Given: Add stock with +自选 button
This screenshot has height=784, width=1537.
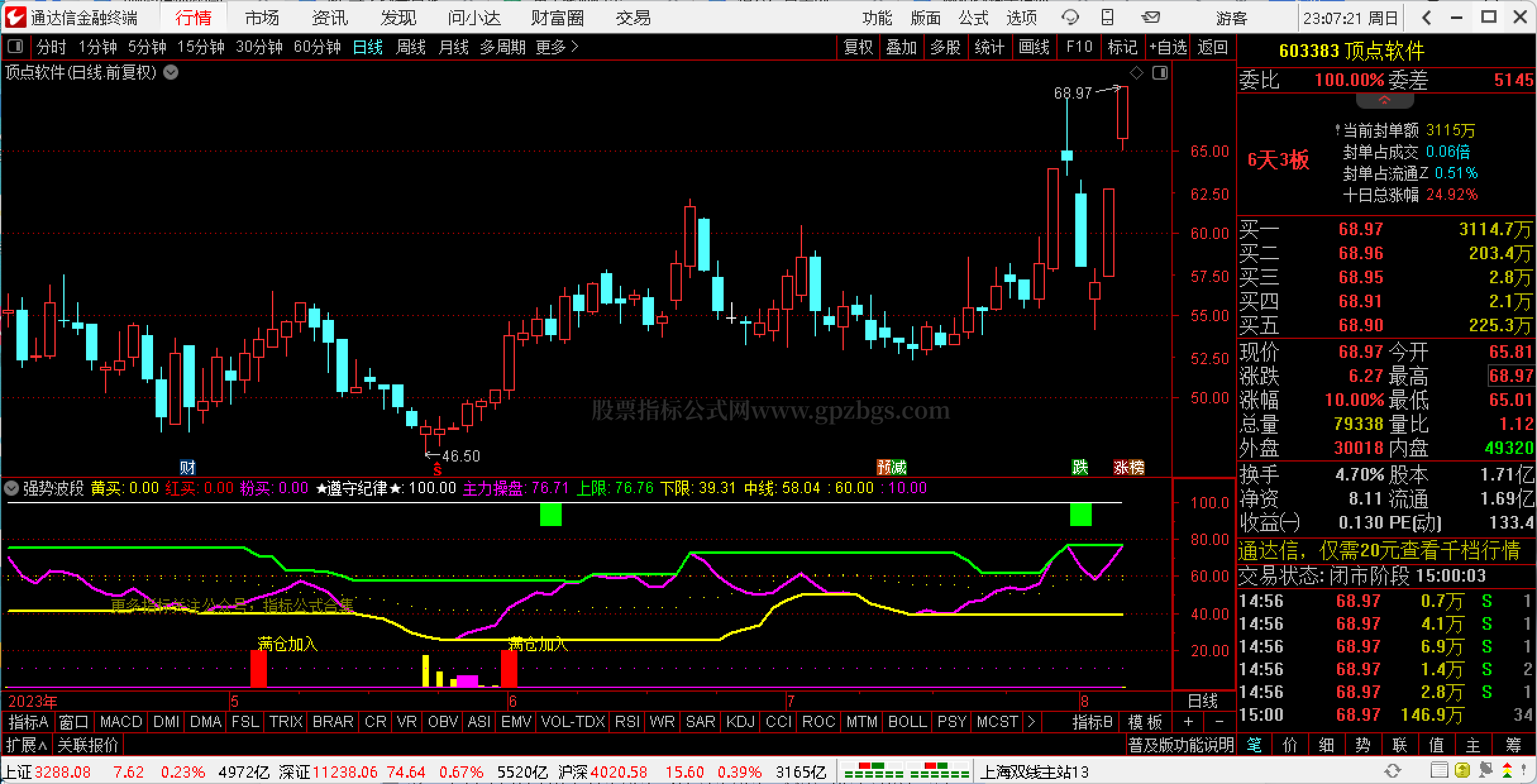Looking at the screenshot, I should (x=1168, y=47).
